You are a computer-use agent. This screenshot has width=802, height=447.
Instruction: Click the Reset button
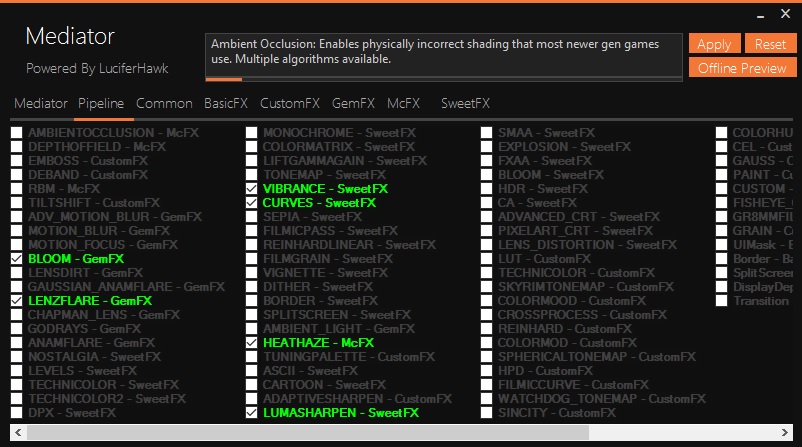coord(770,44)
